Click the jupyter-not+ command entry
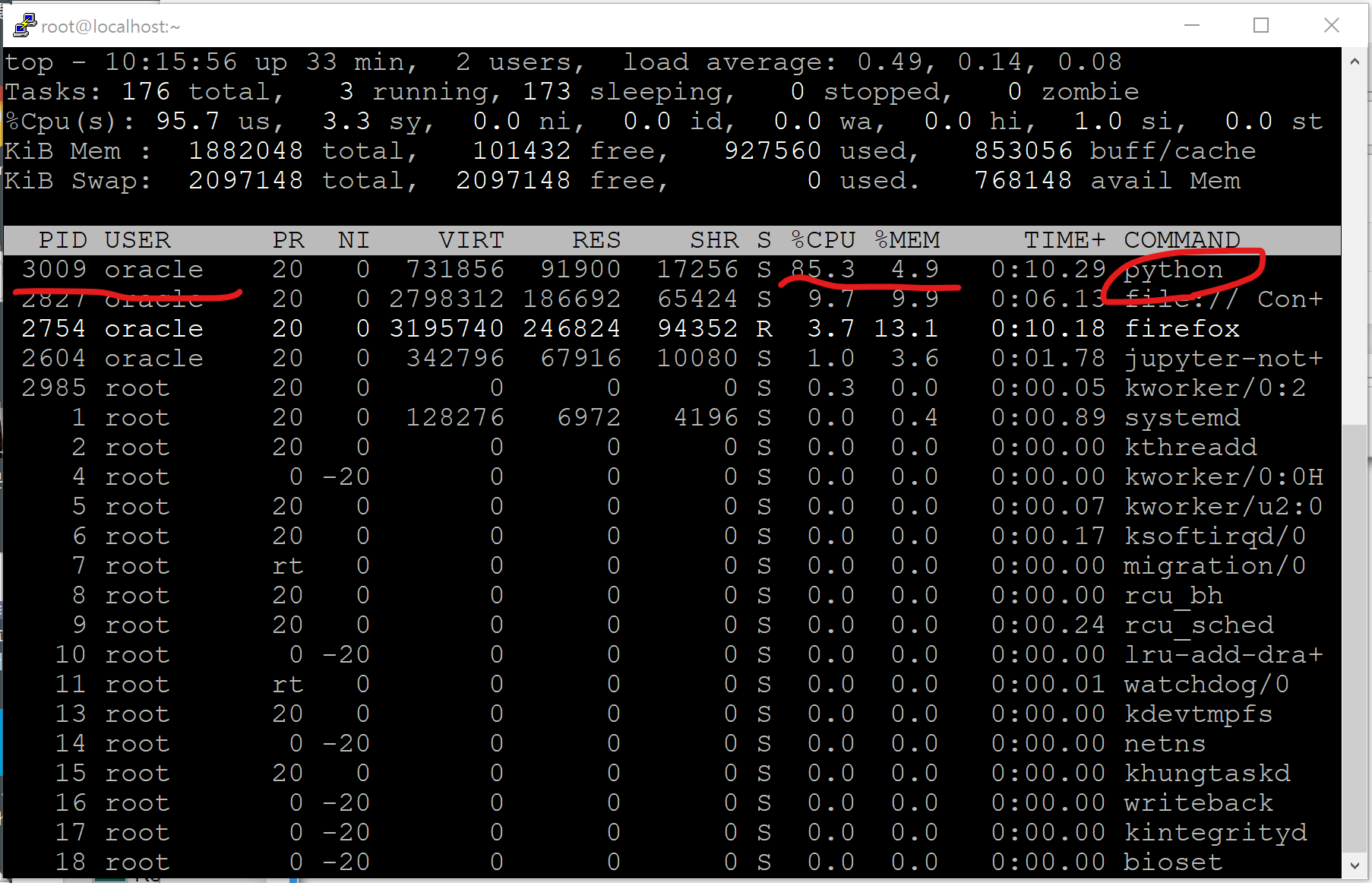 pyautogui.click(x=1224, y=358)
